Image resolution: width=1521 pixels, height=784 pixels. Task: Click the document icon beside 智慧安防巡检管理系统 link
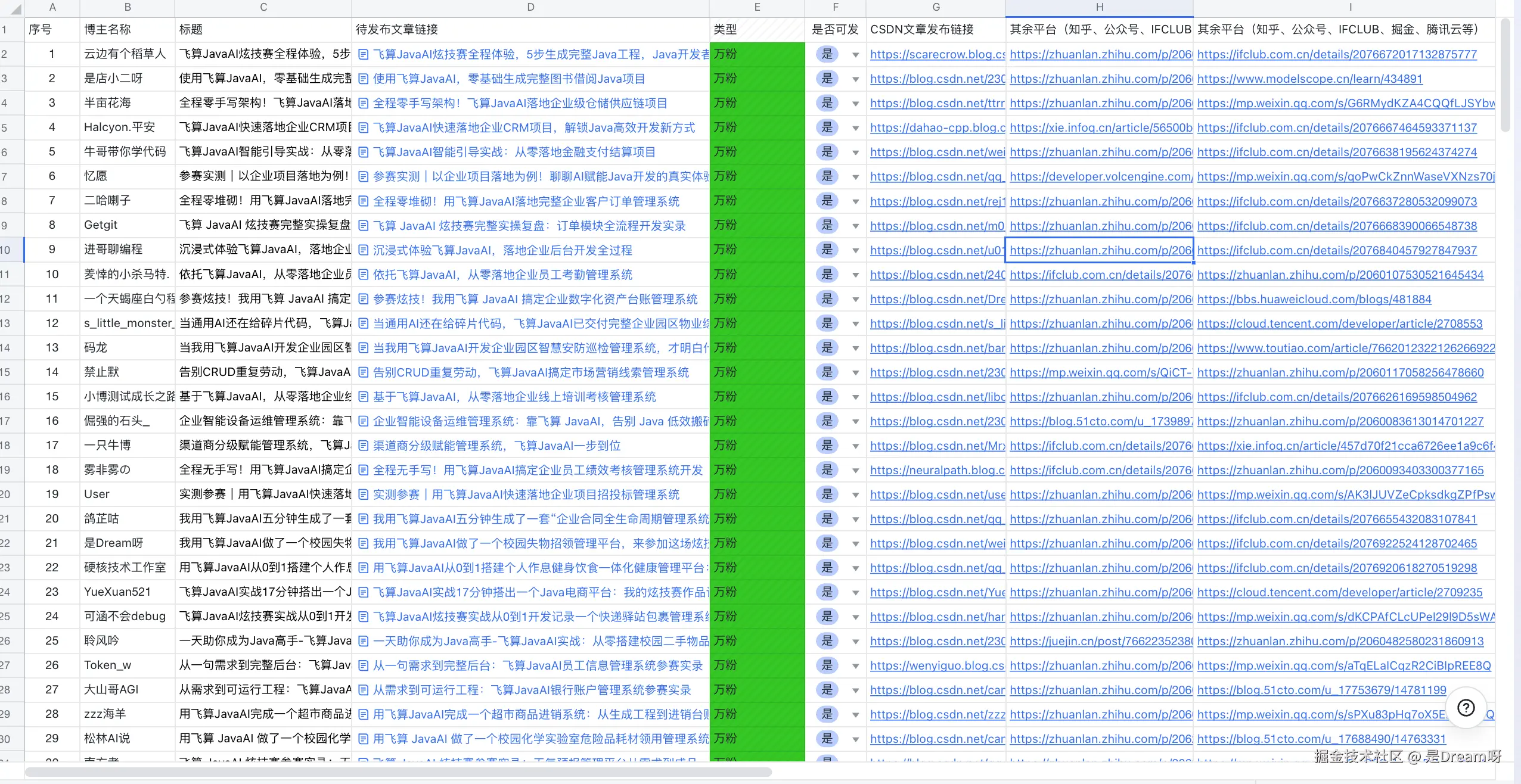(363, 348)
